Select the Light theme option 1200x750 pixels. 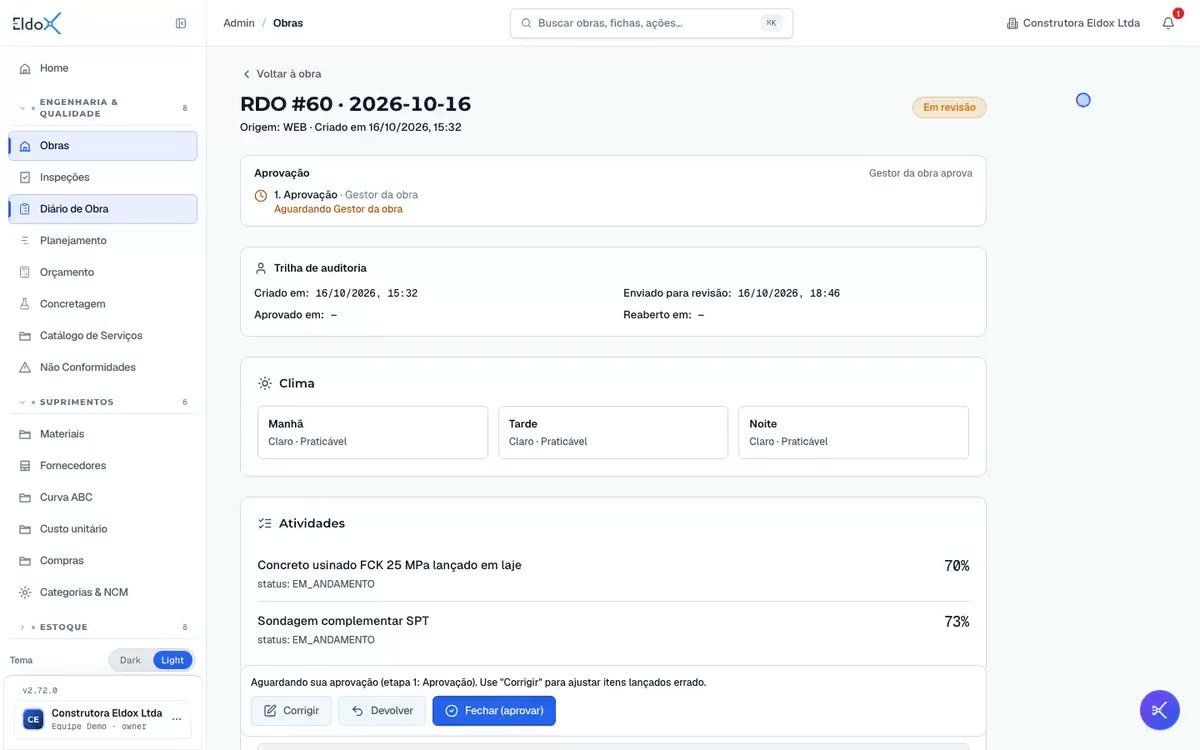click(172, 660)
